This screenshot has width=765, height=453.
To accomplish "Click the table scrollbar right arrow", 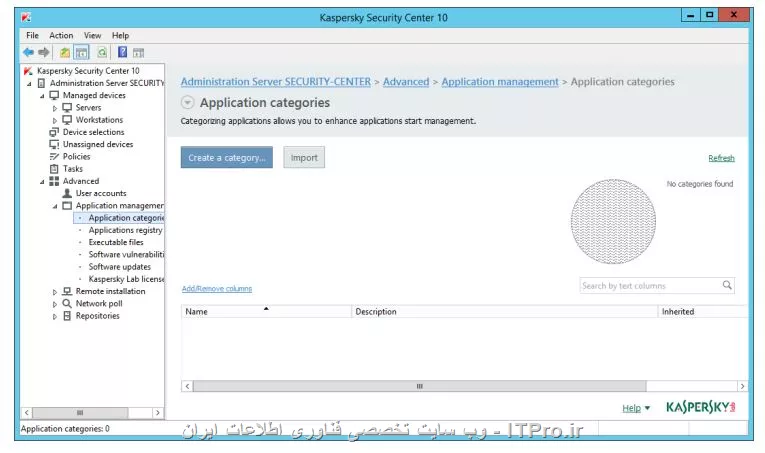I will (742, 386).
